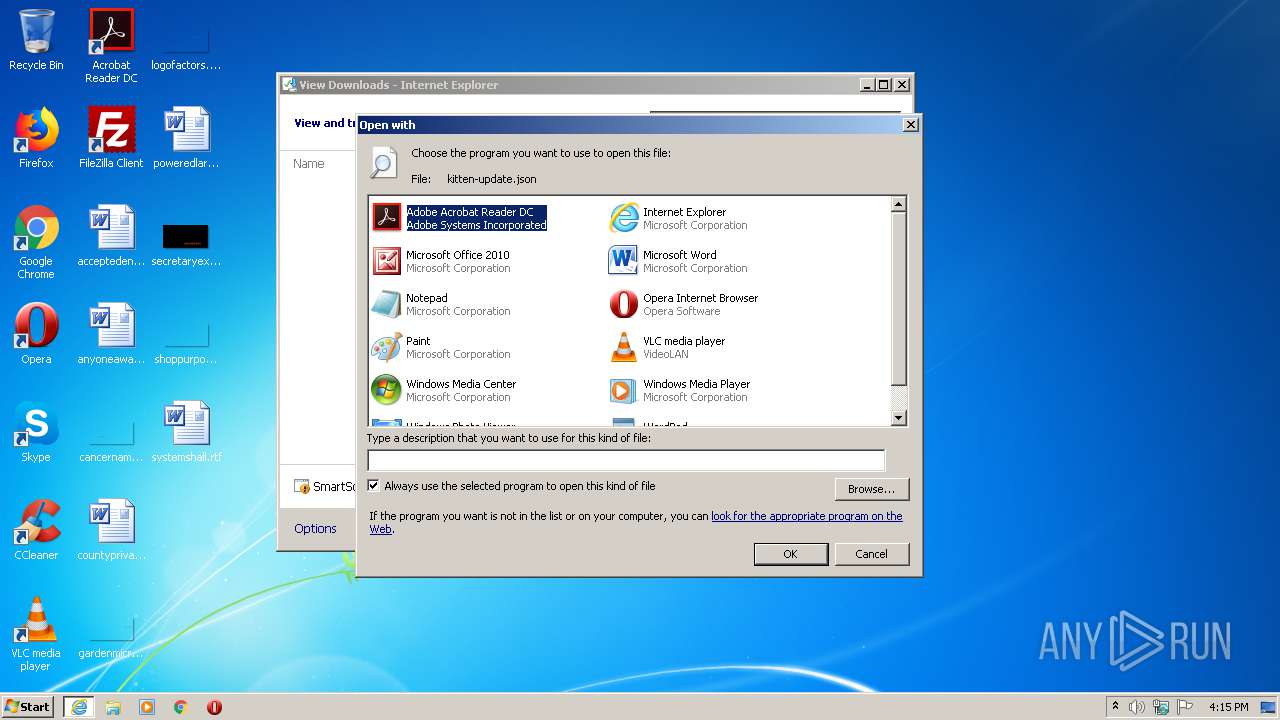
Task: Open Recycle Bin desktop icon
Action: pyautogui.click(x=36, y=40)
